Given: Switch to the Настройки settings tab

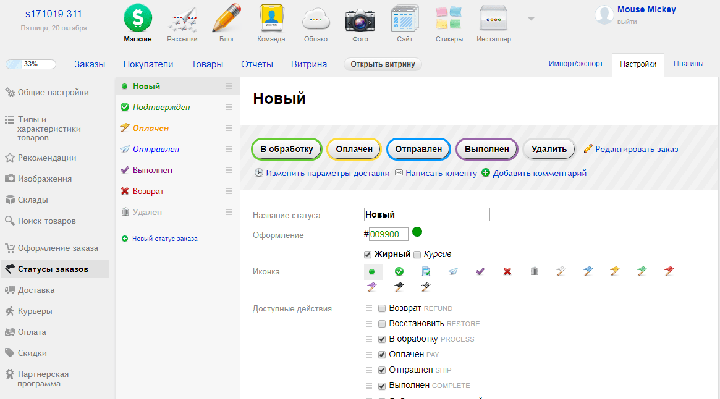Looking at the screenshot, I should [638, 64].
